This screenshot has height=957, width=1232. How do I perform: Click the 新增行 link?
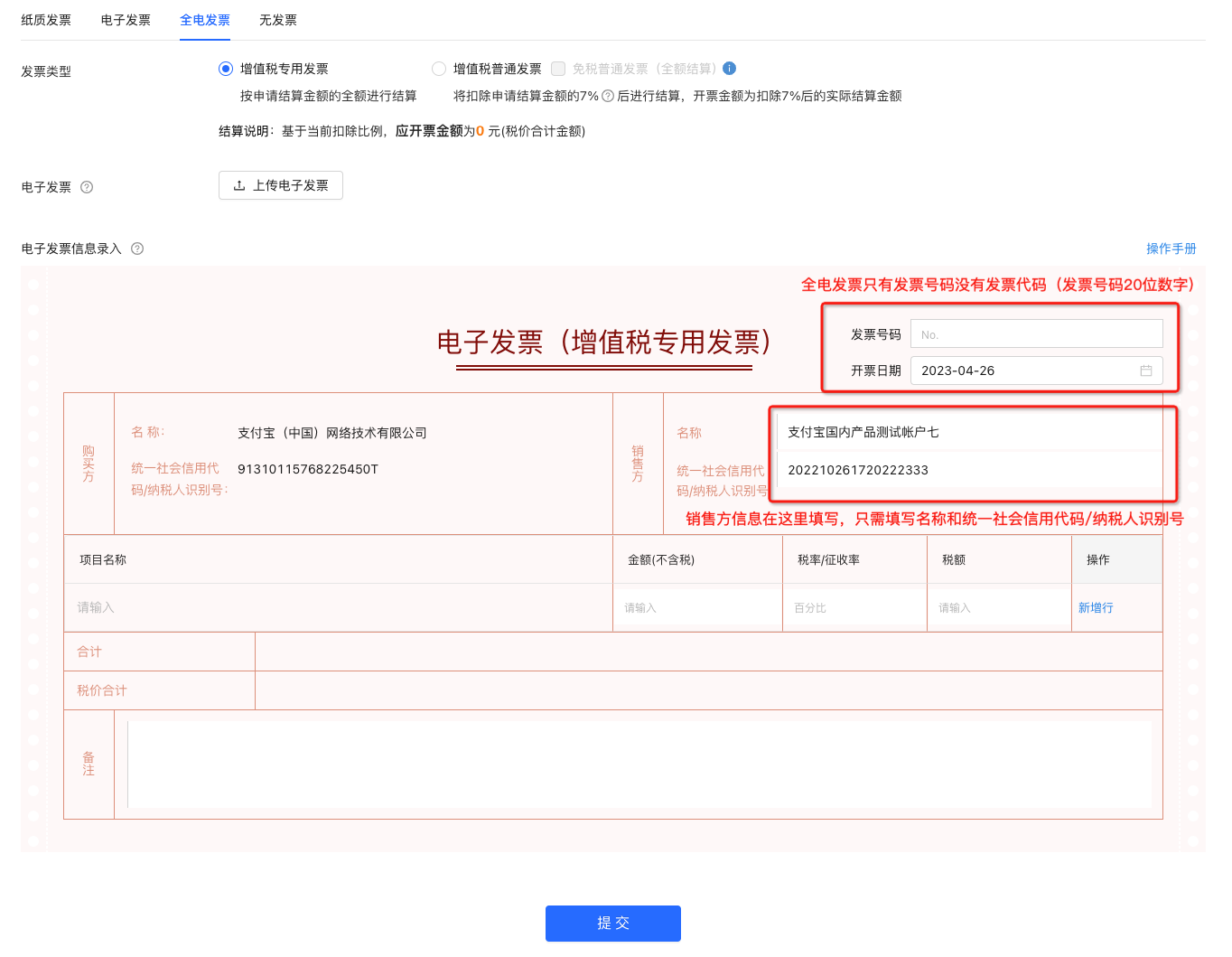[x=1096, y=608]
